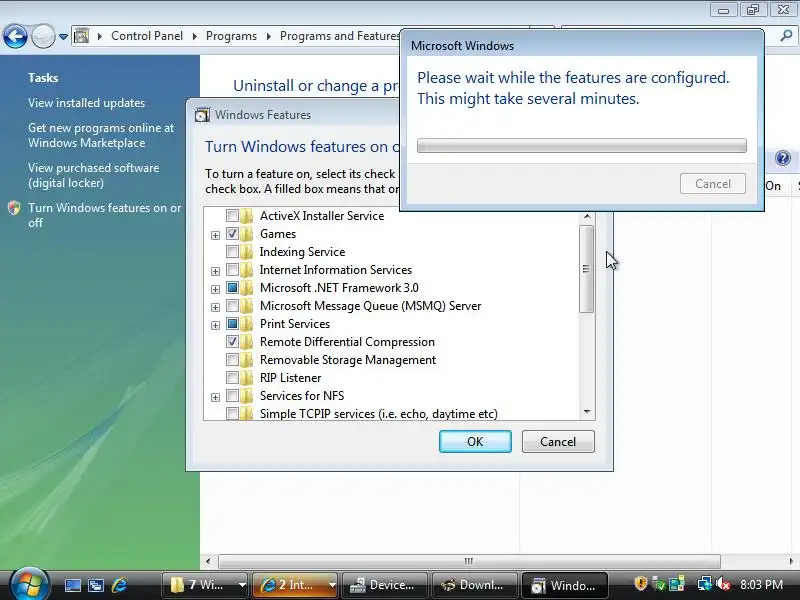
Task: Check Simple TCPIP services box
Action: tap(232, 413)
